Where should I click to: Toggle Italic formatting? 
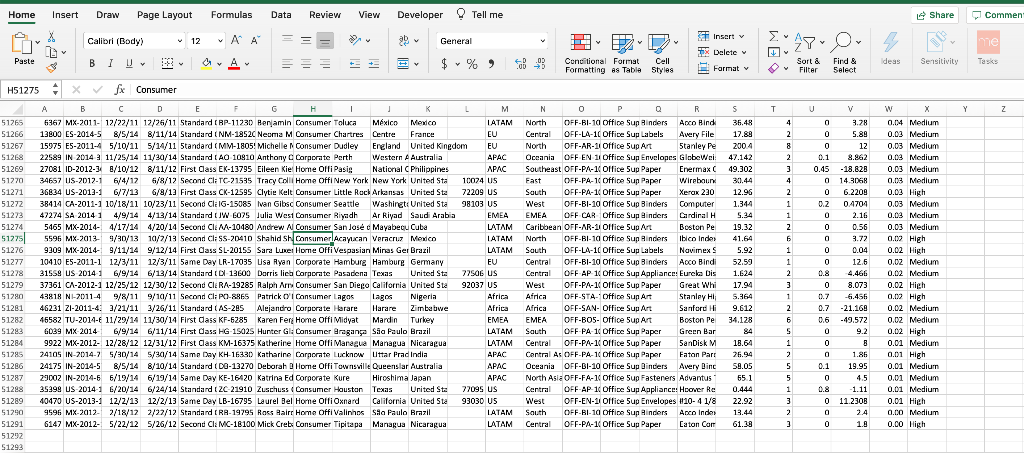click(110, 63)
